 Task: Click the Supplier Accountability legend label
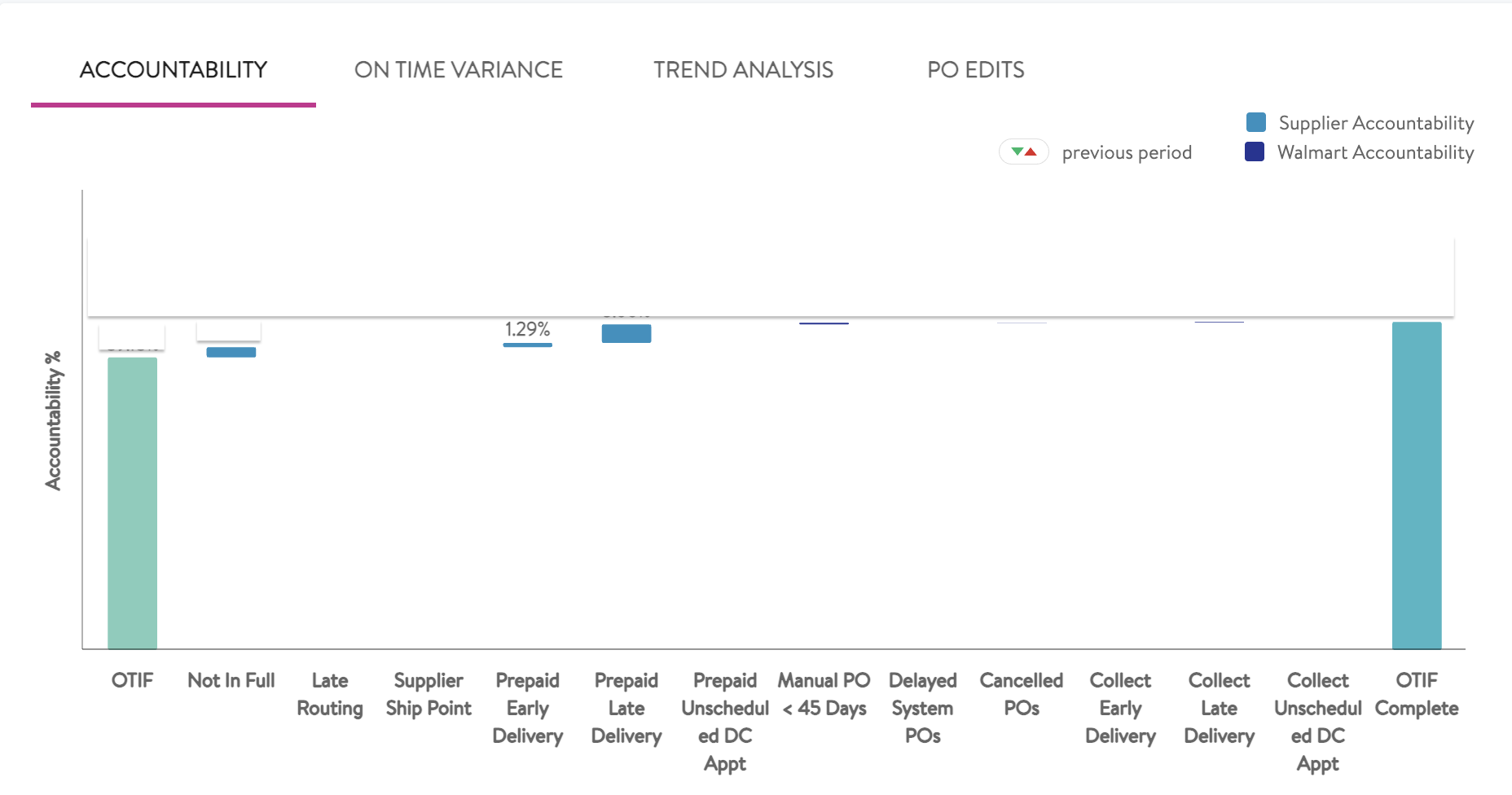click(1375, 123)
